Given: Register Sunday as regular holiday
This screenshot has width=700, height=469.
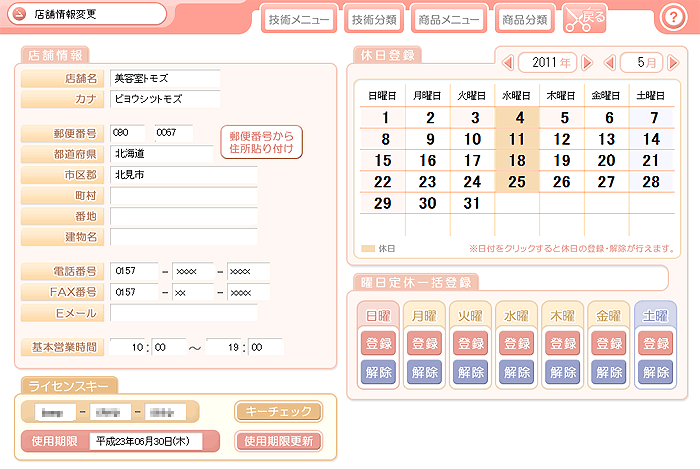Looking at the screenshot, I should point(378,343).
